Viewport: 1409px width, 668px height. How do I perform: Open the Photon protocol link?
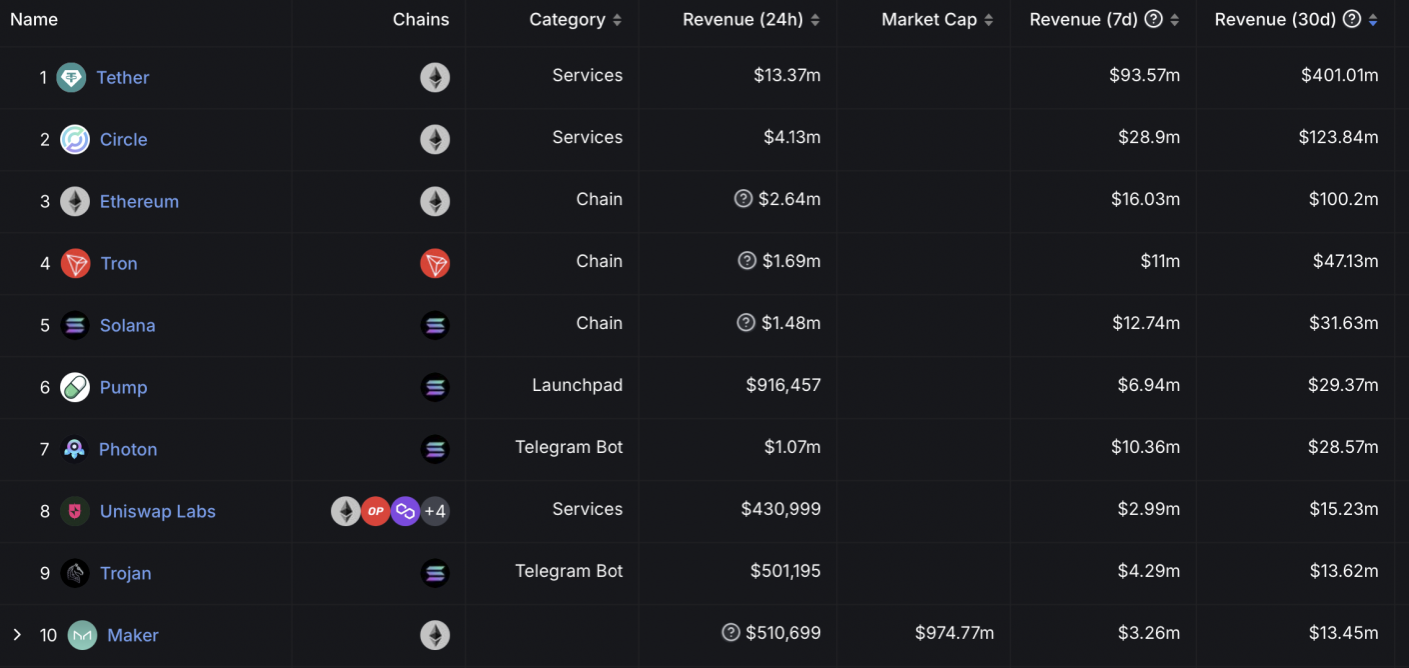tap(128, 449)
